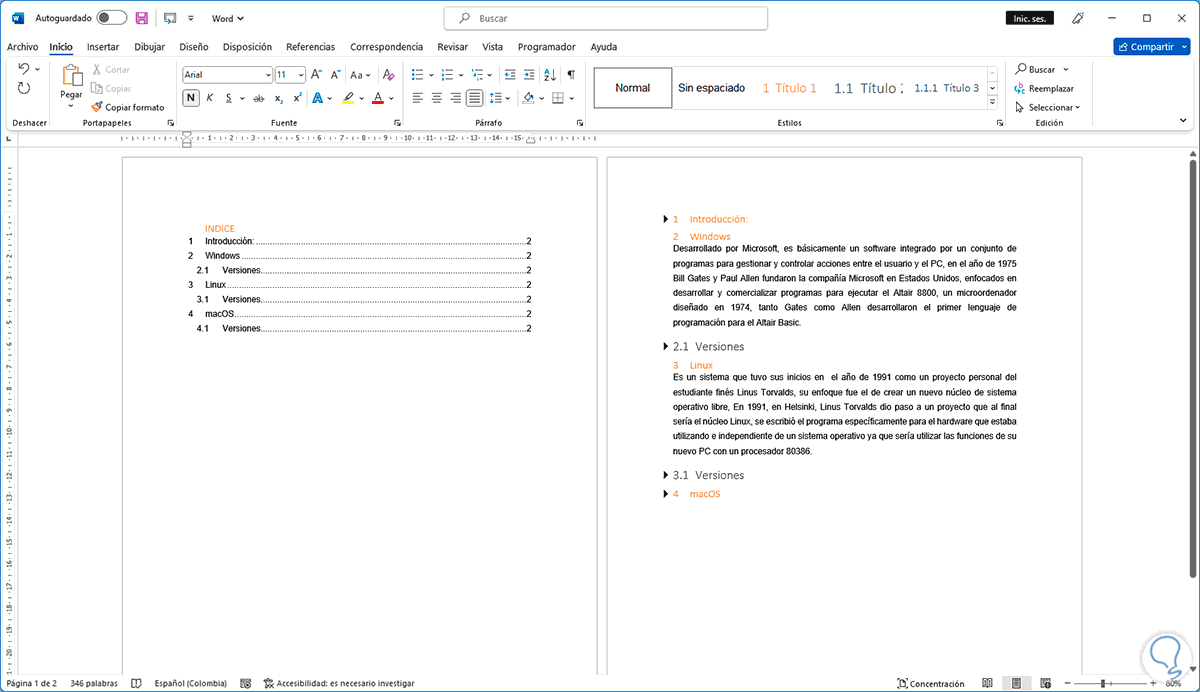1200x692 pixels.
Task: Switch to the Referencias tab
Action: tap(311, 46)
